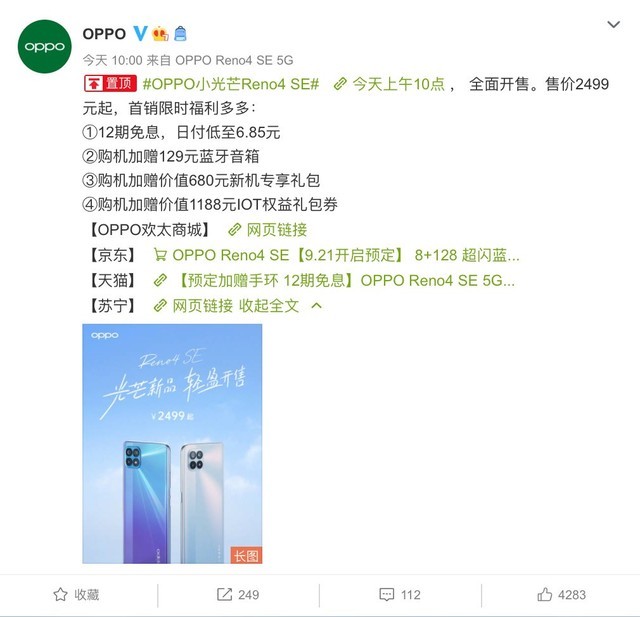This screenshot has width=640, height=617.
Task: Click the blue verified V badge
Action: (140, 33)
